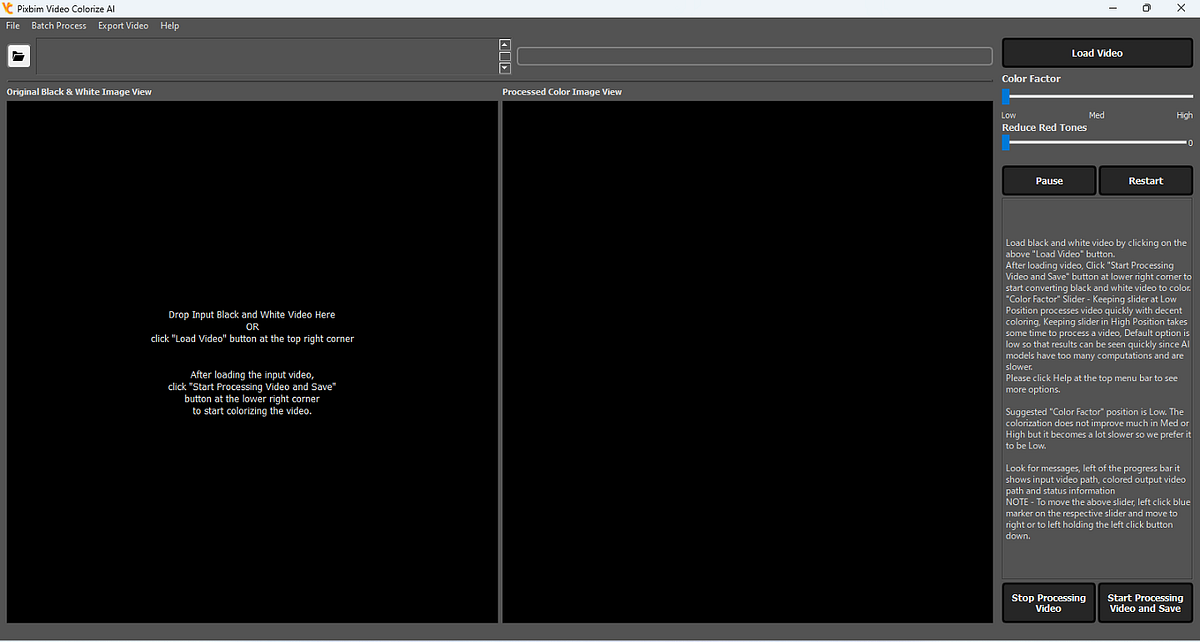1200x642 pixels.
Task: Open the Export Video menu
Action: click(x=124, y=25)
